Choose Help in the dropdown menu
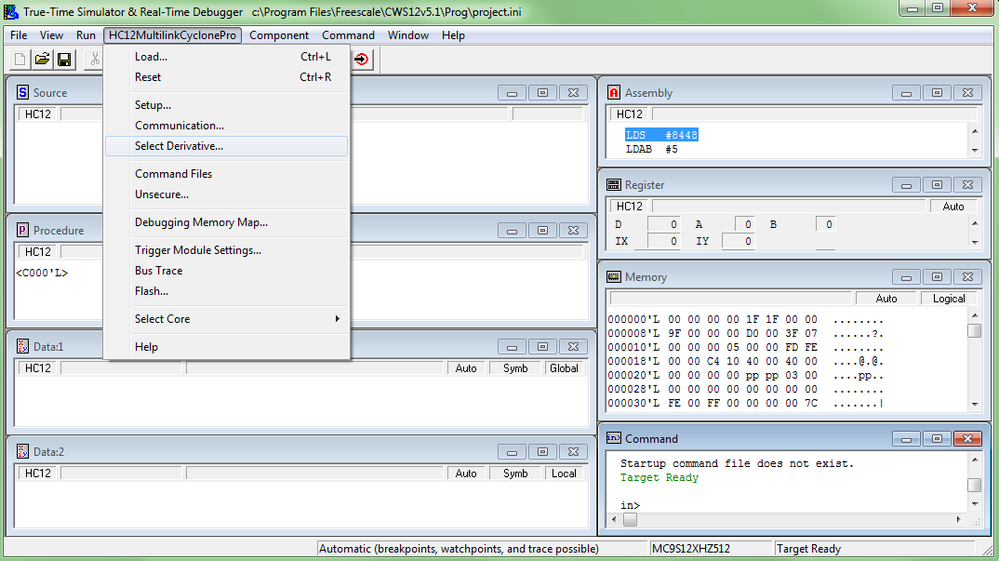This screenshot has width=999, height=561. point(226,347)
